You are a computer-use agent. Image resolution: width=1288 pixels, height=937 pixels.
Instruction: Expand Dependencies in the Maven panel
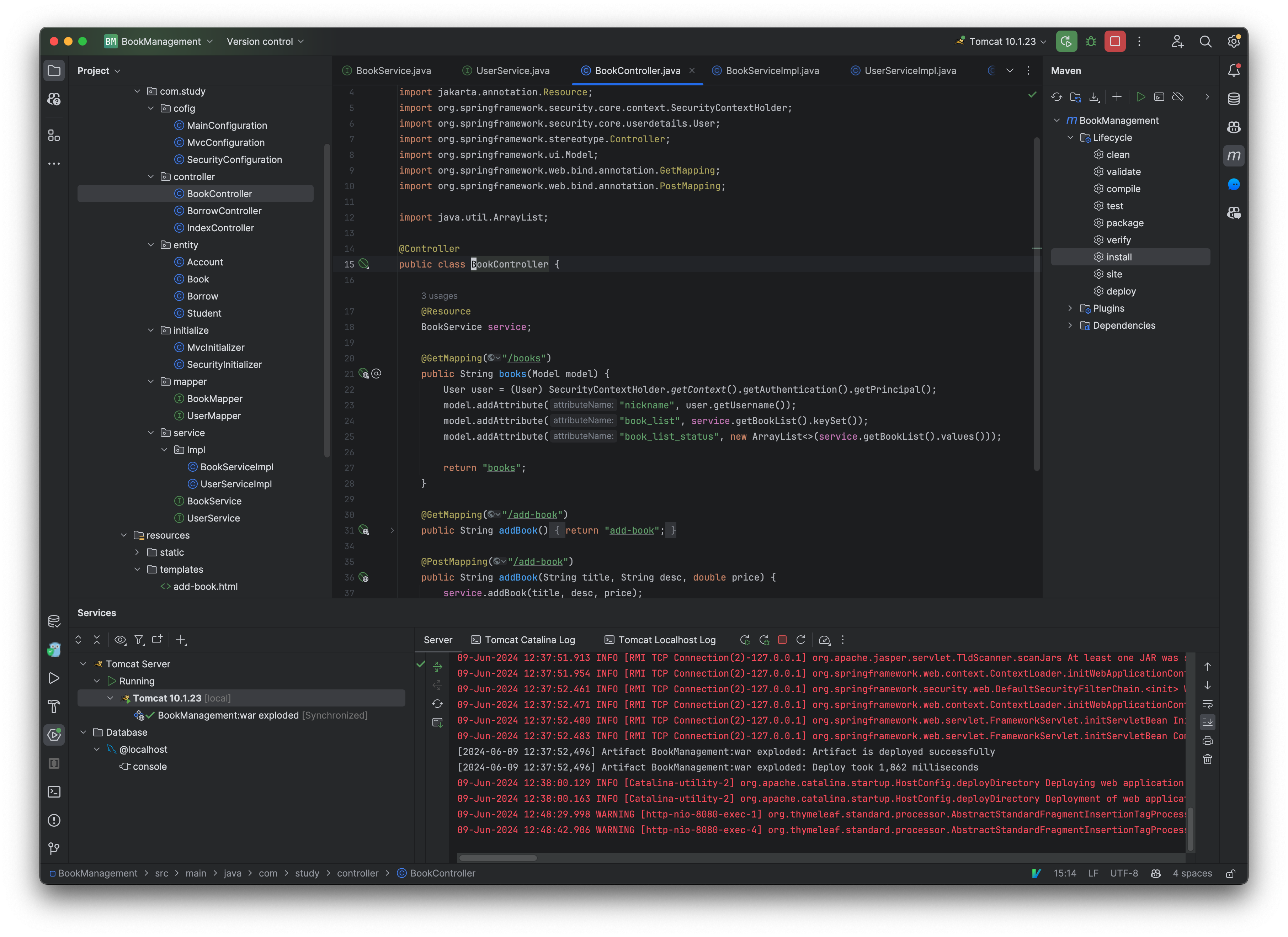pyautogui.click(x=1070, y=325)
